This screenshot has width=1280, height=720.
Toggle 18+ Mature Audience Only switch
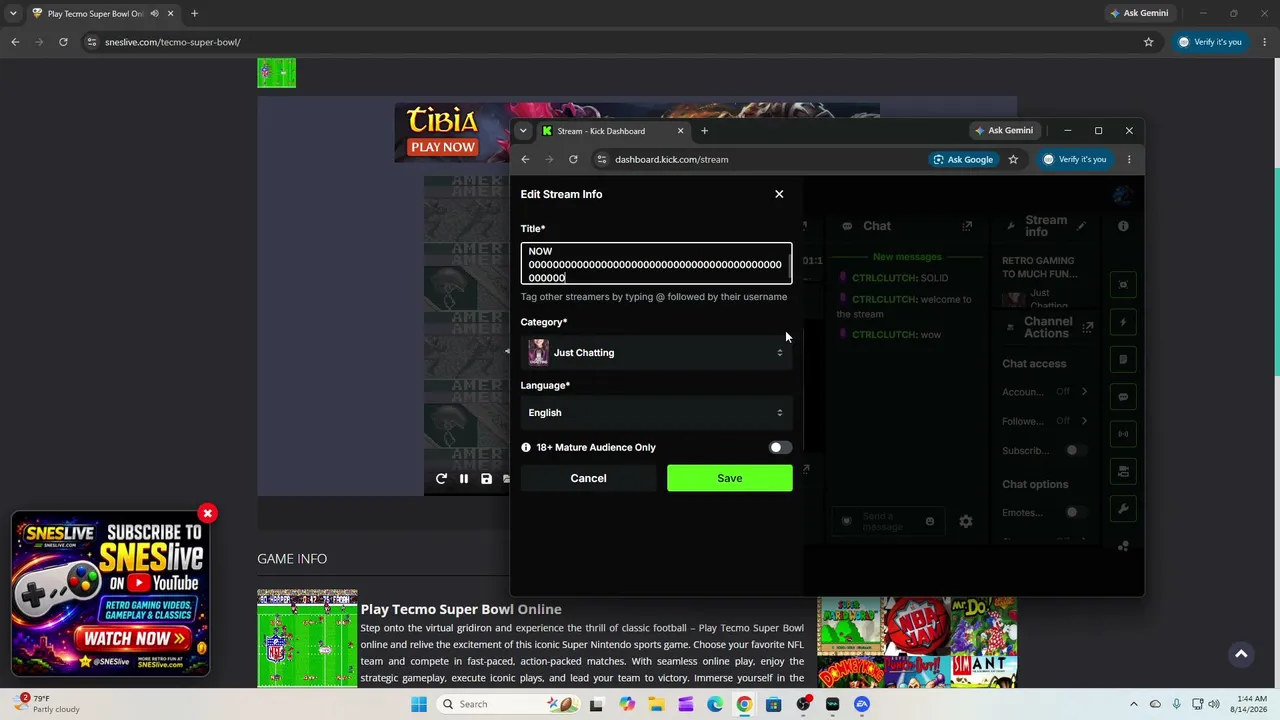tap(780, 447)
